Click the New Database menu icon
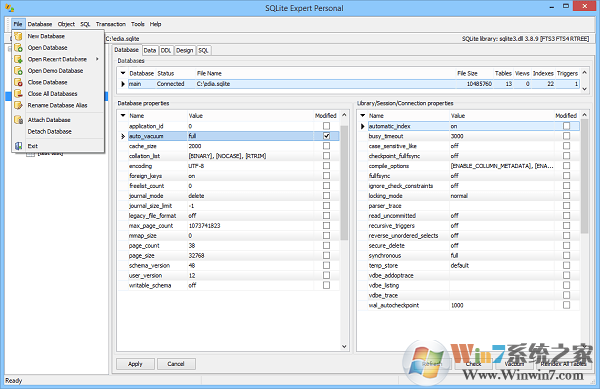Image resolution: width=600 pixels, height=389 pixels. click(x=18, y=36)
